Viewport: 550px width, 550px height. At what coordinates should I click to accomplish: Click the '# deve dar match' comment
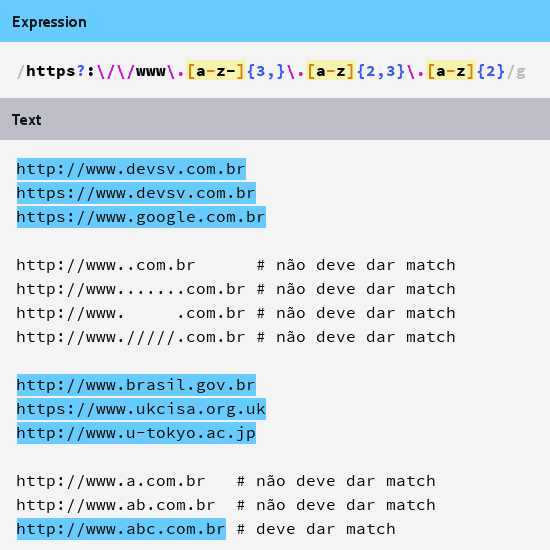(316, 529)
